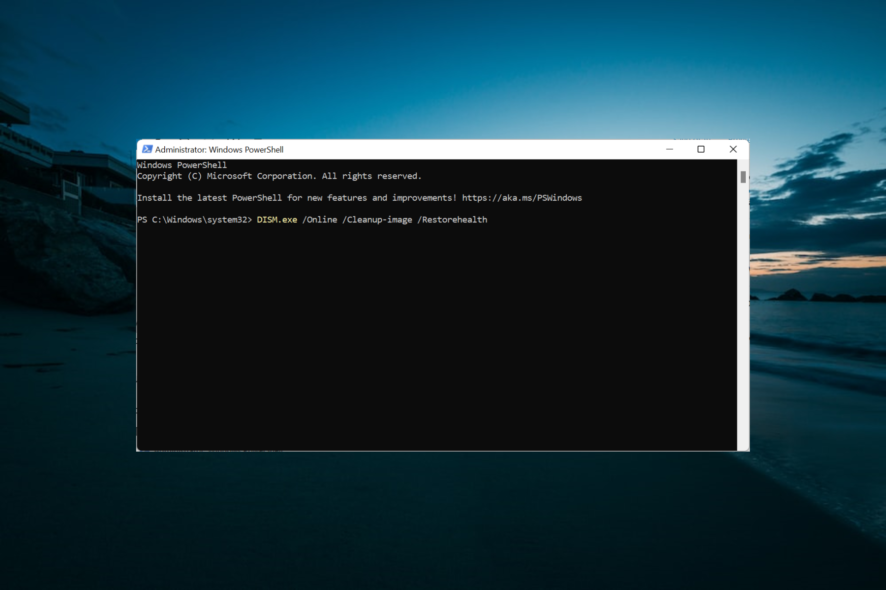Click the desktop sky above the PowerShell window
The width and height of the screenshot is (886, 590).
click(440, 70)
